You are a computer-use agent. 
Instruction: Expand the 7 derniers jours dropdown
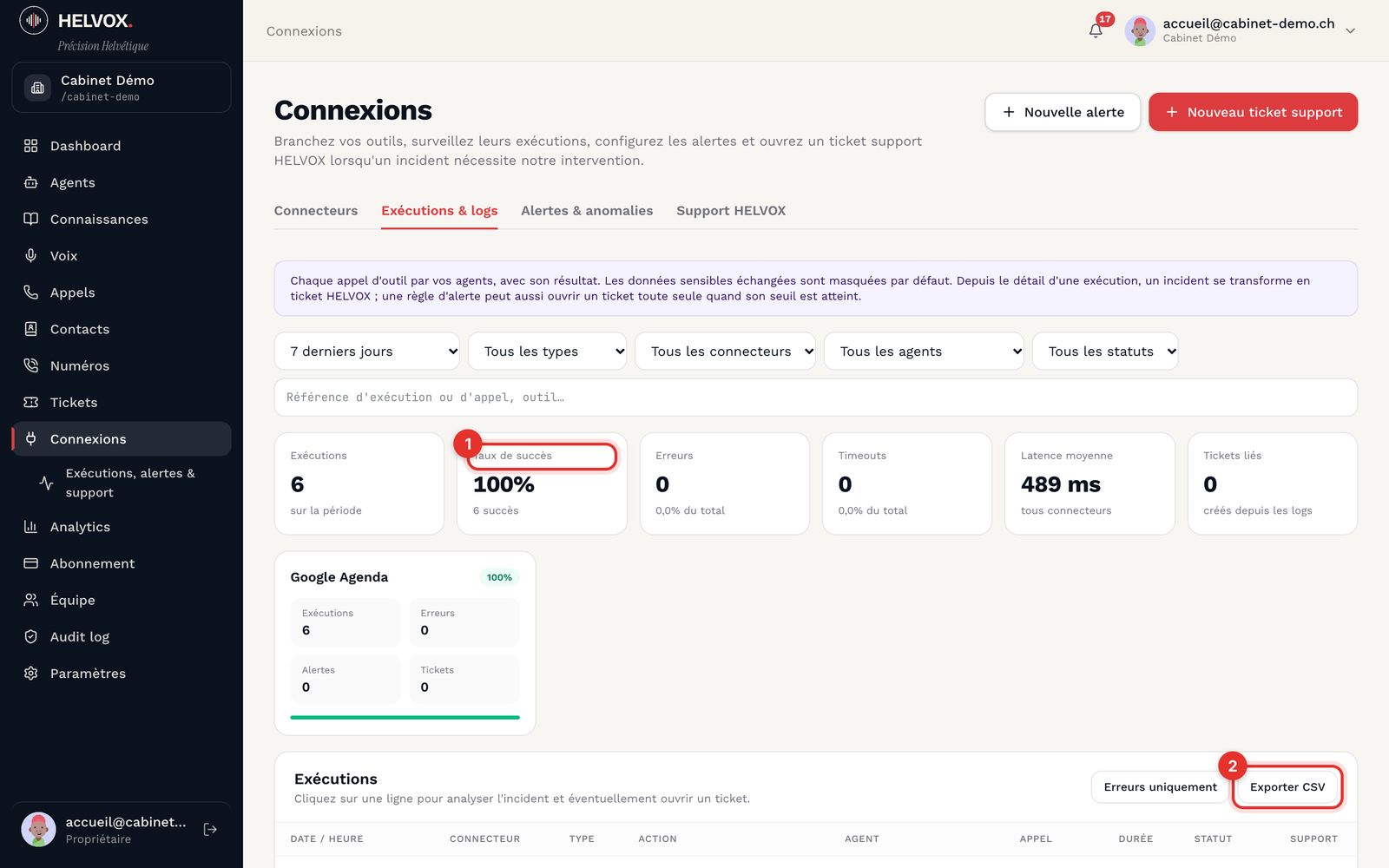point(367,352)
